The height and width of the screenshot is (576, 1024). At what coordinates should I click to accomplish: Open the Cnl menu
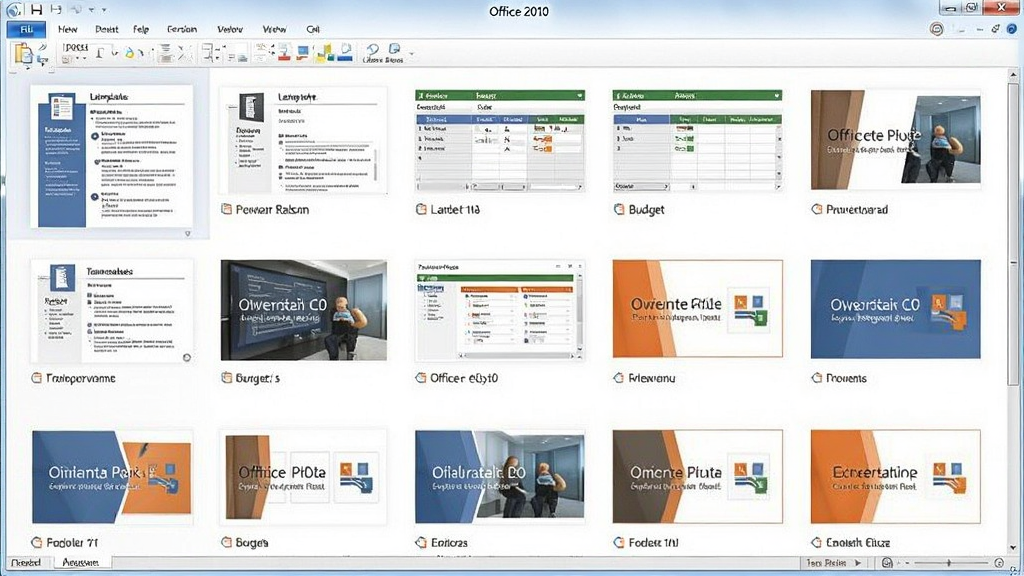313,29
